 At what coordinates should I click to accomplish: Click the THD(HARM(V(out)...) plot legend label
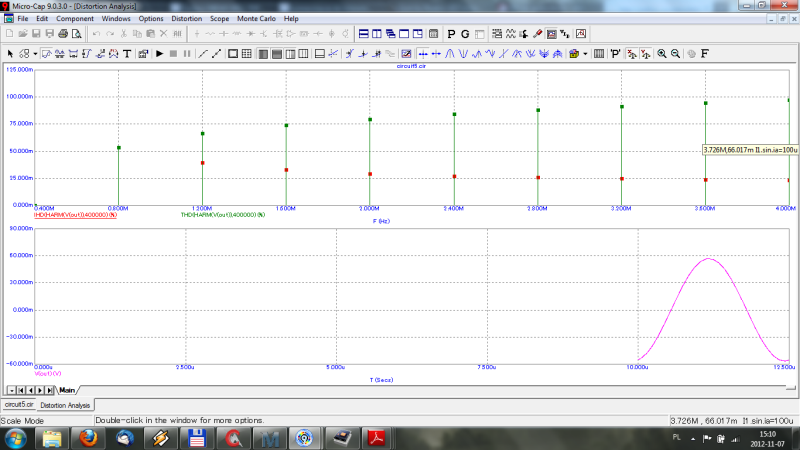pyautogui.click(x=223, y=215)
